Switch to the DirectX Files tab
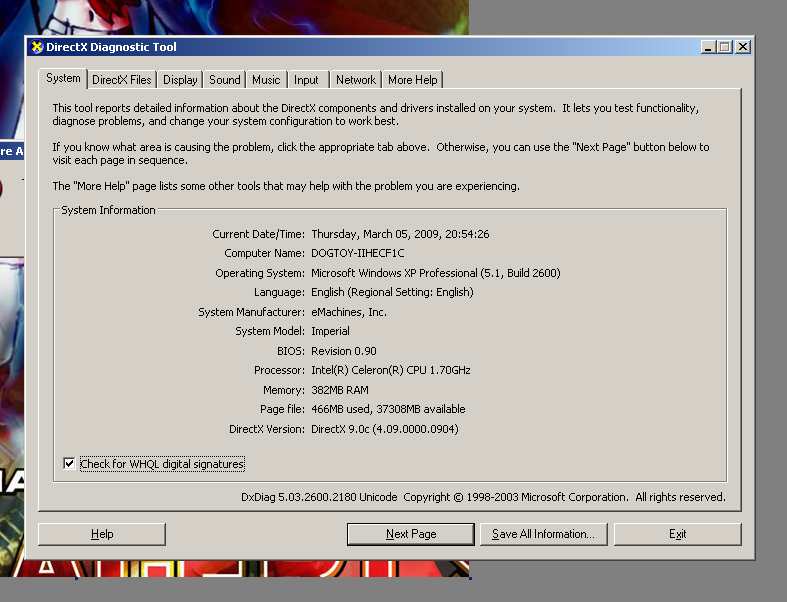The image size is (787, 602). click(x=122, y=80)
